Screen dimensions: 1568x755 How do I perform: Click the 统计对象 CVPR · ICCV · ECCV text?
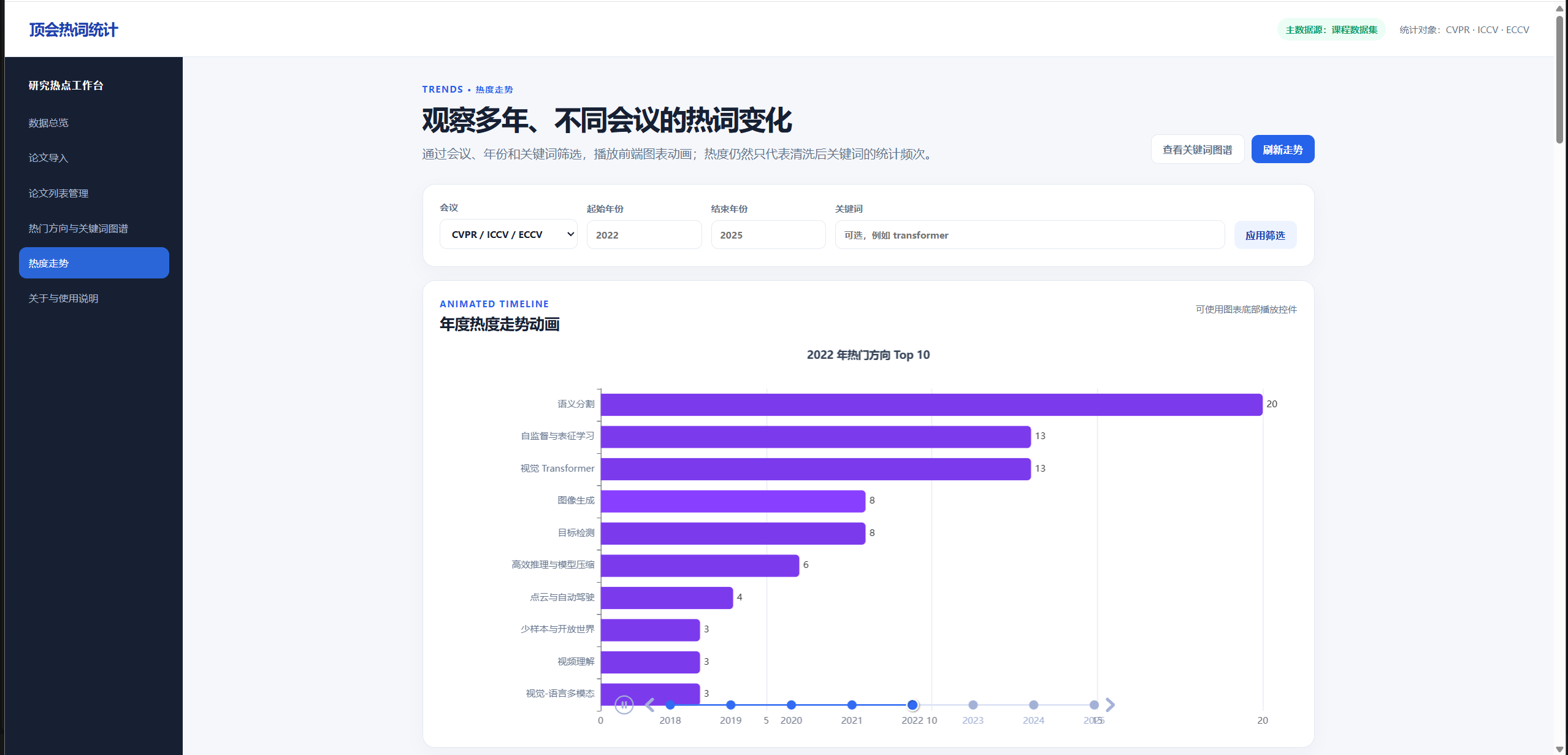tap(1464, 29)
